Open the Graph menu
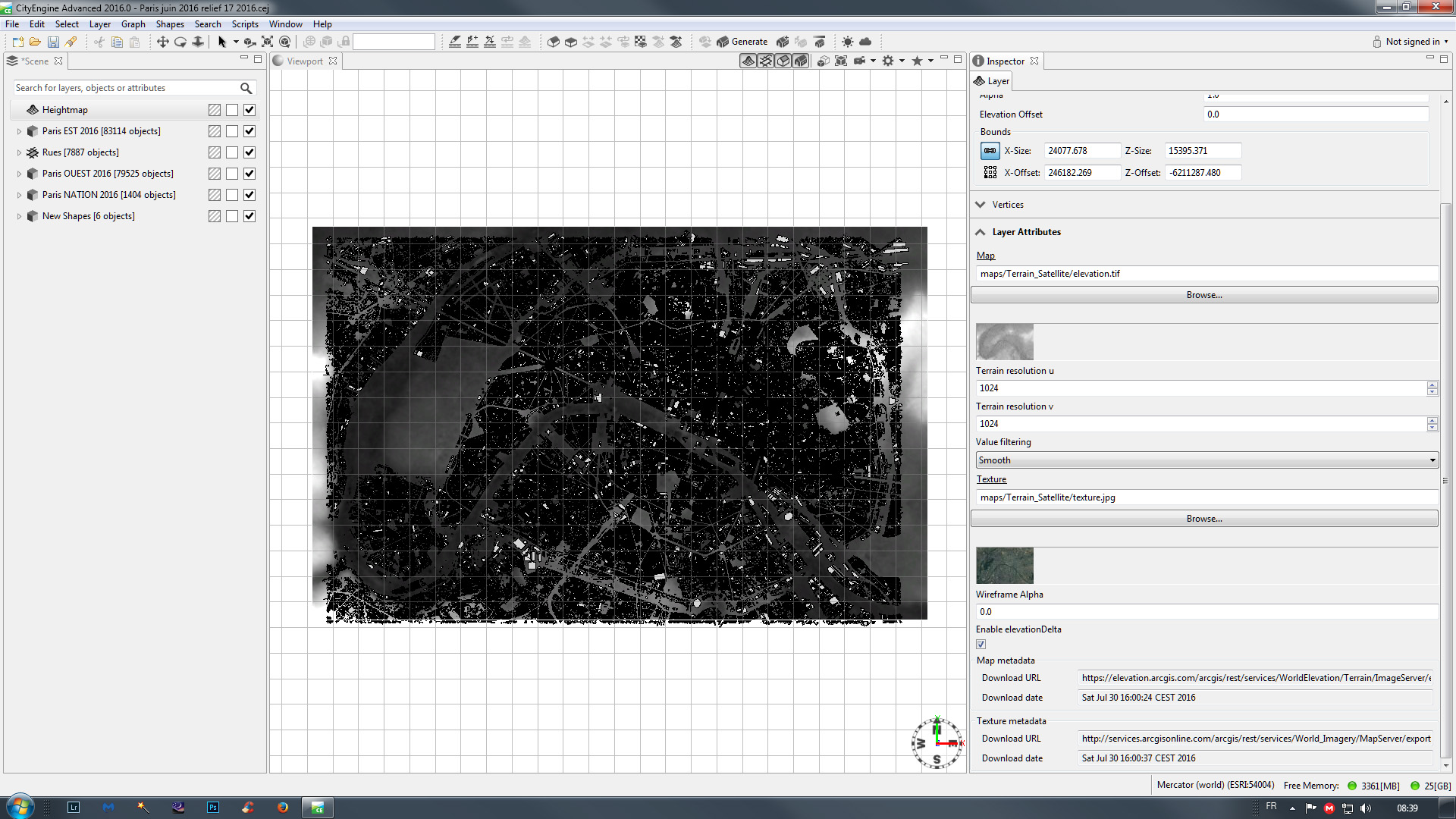Screen dimensions: 1456x819 (x=133, y=24)
